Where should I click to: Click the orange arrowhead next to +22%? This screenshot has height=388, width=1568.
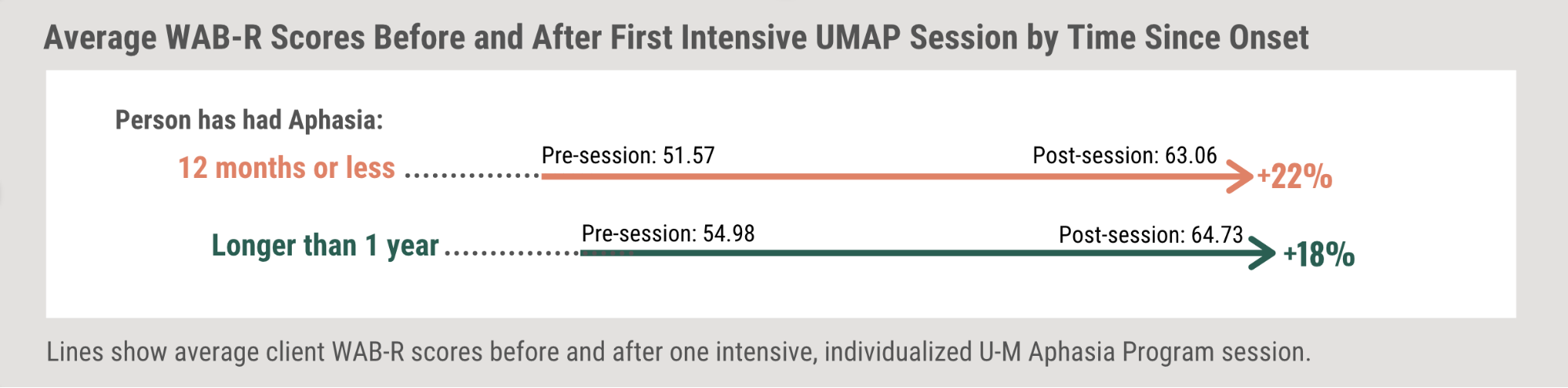pyautogui.click(x=1240, y=176)
